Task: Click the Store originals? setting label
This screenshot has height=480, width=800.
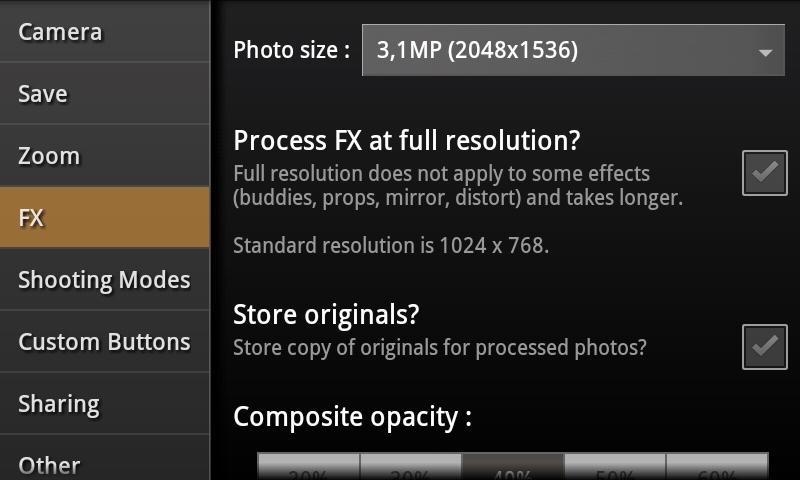Action: click(326, 314)
